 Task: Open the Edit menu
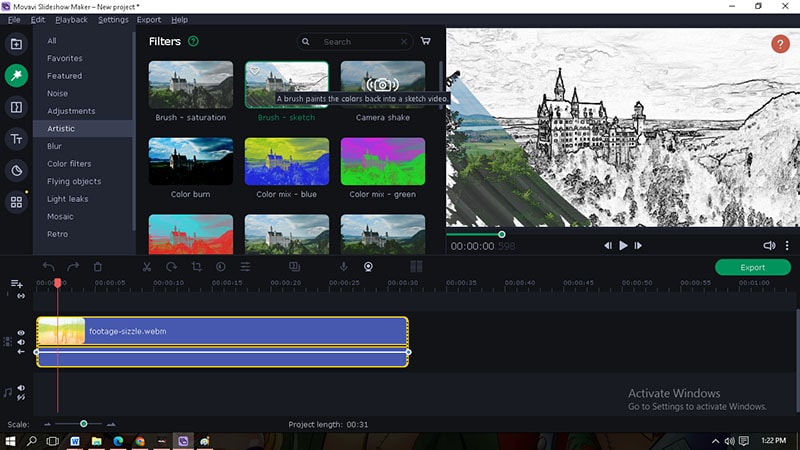coord(38,20)
